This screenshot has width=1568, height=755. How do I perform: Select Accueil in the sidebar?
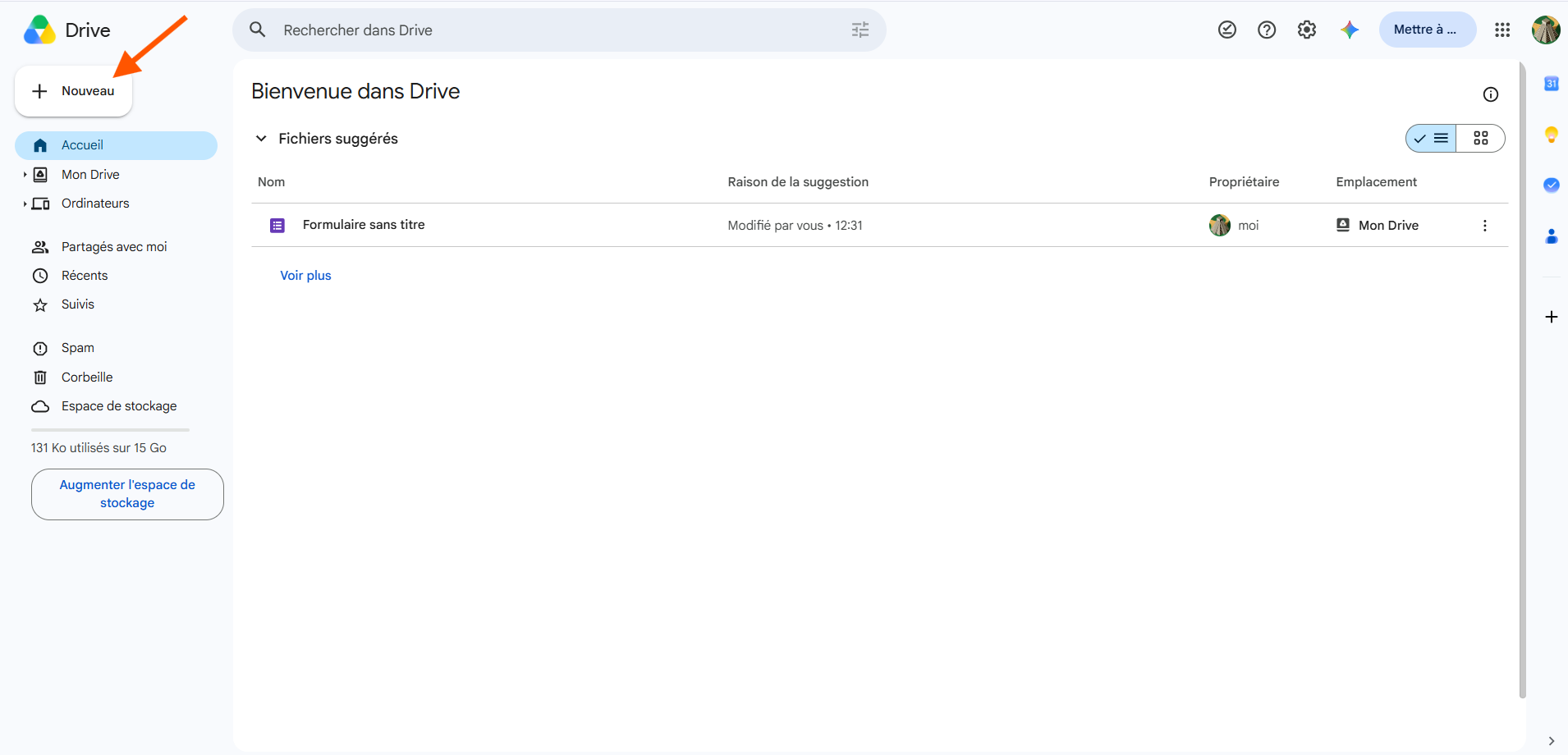point(116,145)
